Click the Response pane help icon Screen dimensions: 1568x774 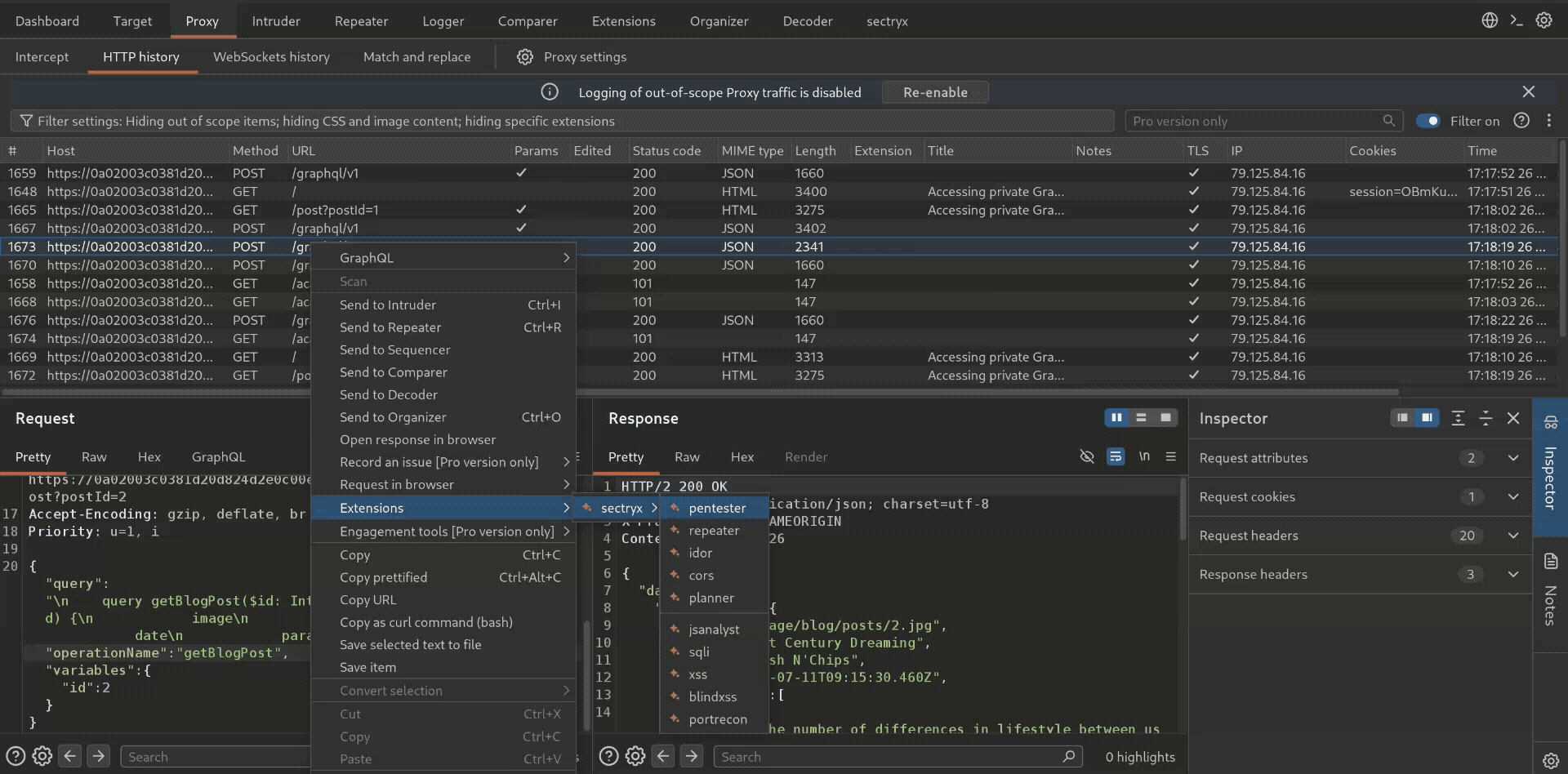608,756
